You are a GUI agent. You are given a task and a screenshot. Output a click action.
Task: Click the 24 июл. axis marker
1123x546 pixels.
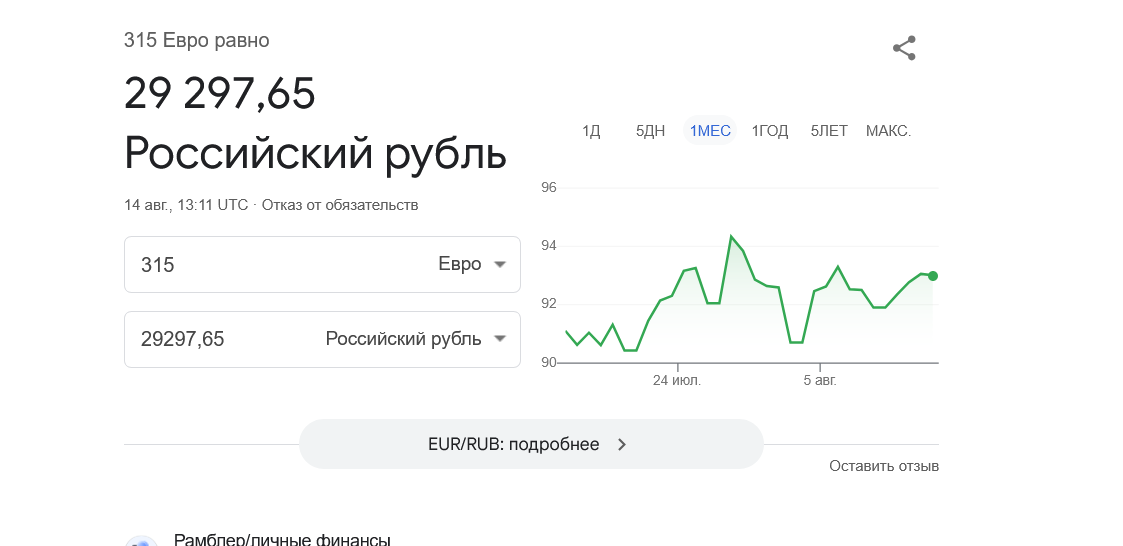pyautogui.click(x=677, y=380)
